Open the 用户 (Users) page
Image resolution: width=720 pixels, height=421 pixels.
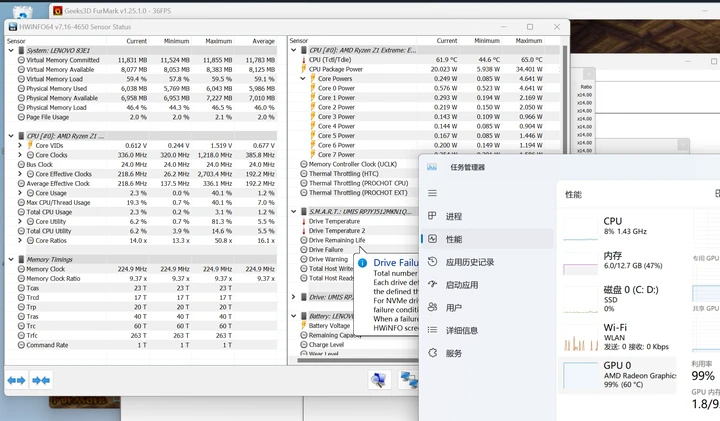(x=487, y=307)
